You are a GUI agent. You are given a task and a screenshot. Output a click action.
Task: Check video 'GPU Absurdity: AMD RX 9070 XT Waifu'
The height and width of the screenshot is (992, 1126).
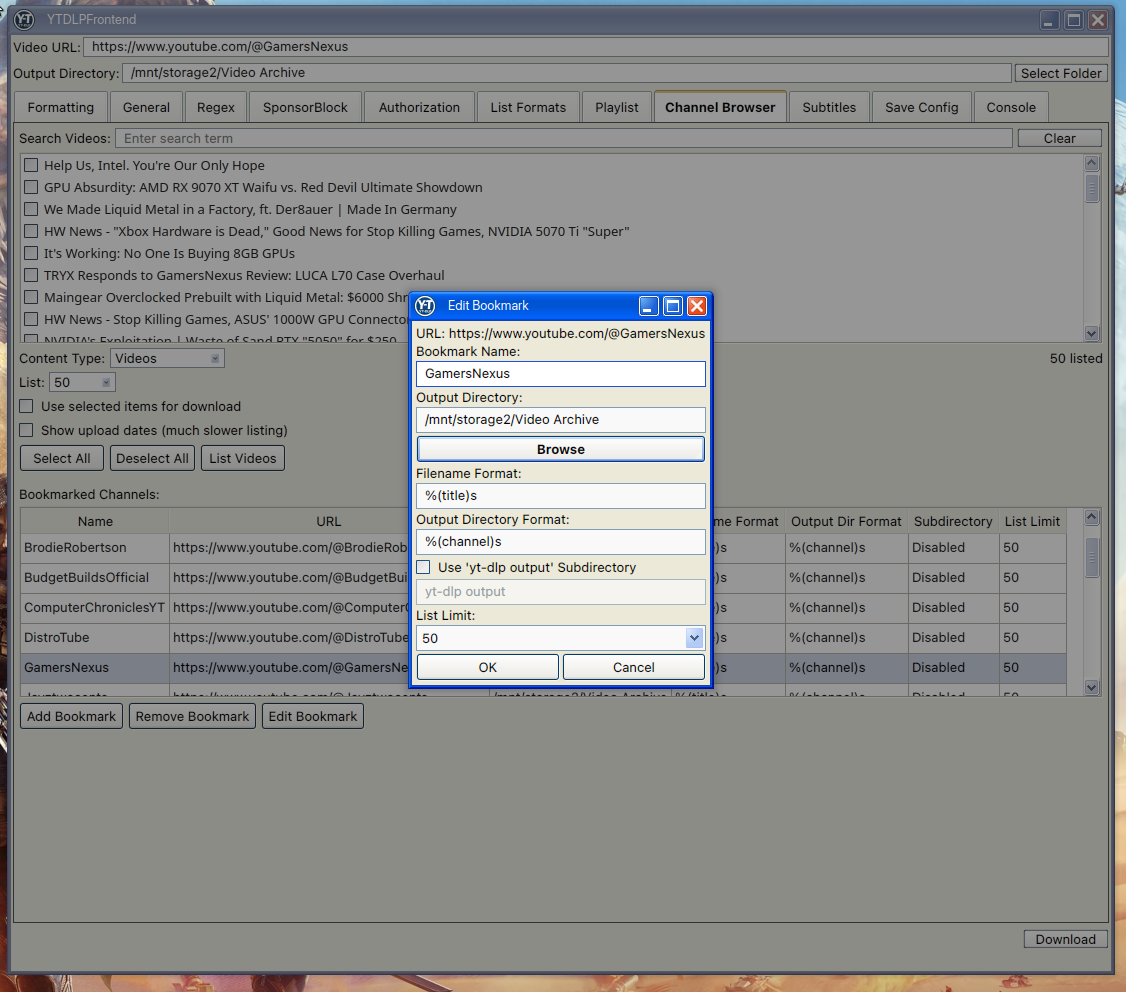[x=31, y=187]
